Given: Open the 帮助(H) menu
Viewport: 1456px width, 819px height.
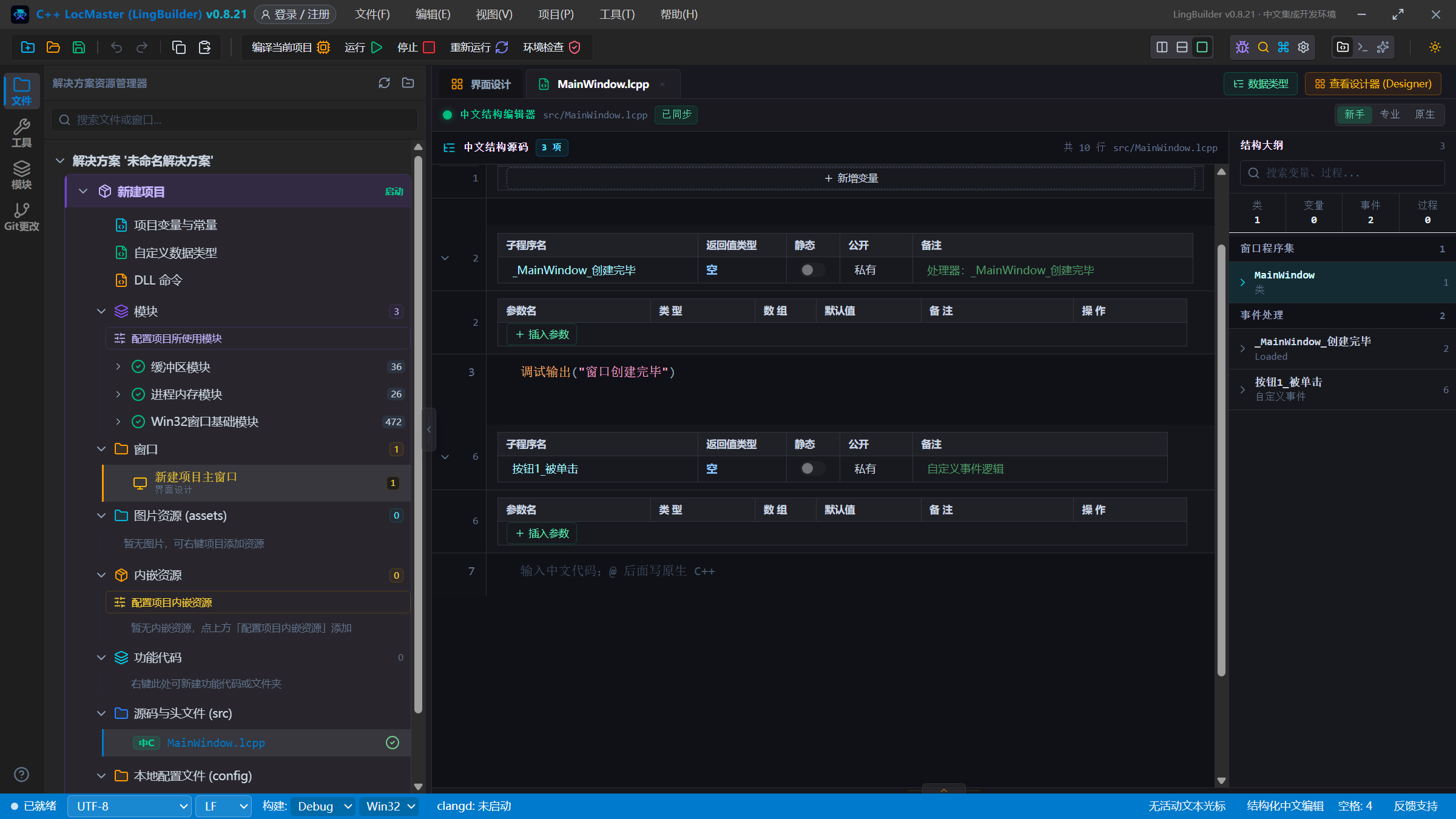Looking at the screenshot, I should (679, 14).
